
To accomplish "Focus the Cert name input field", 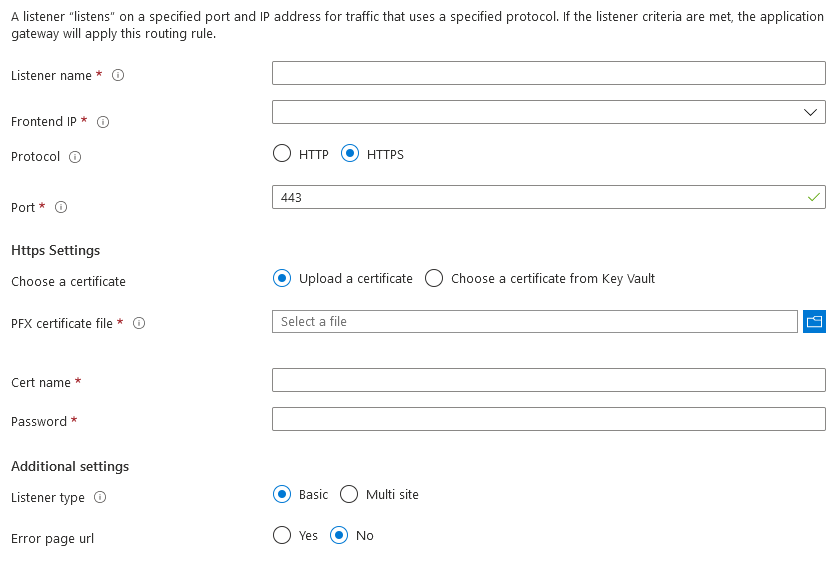I will point(548,380).
